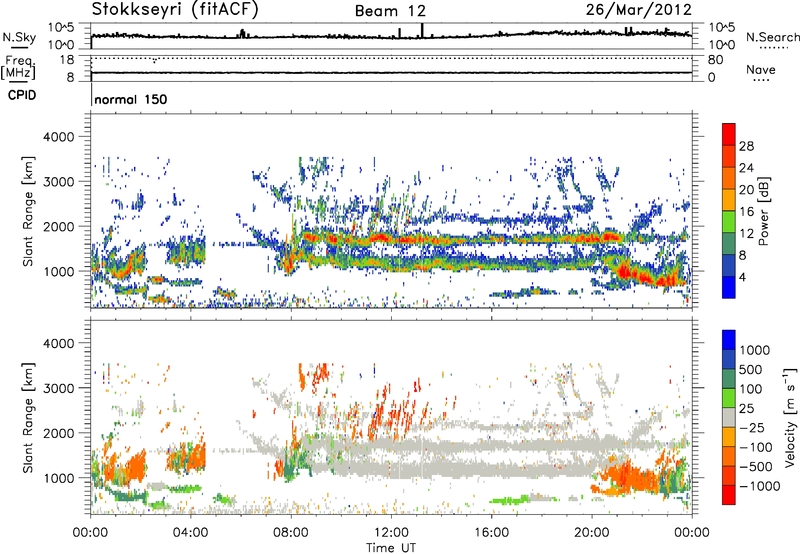Click the bright green segment of Power colorbar
800x554 pixels.
[729, 221]
